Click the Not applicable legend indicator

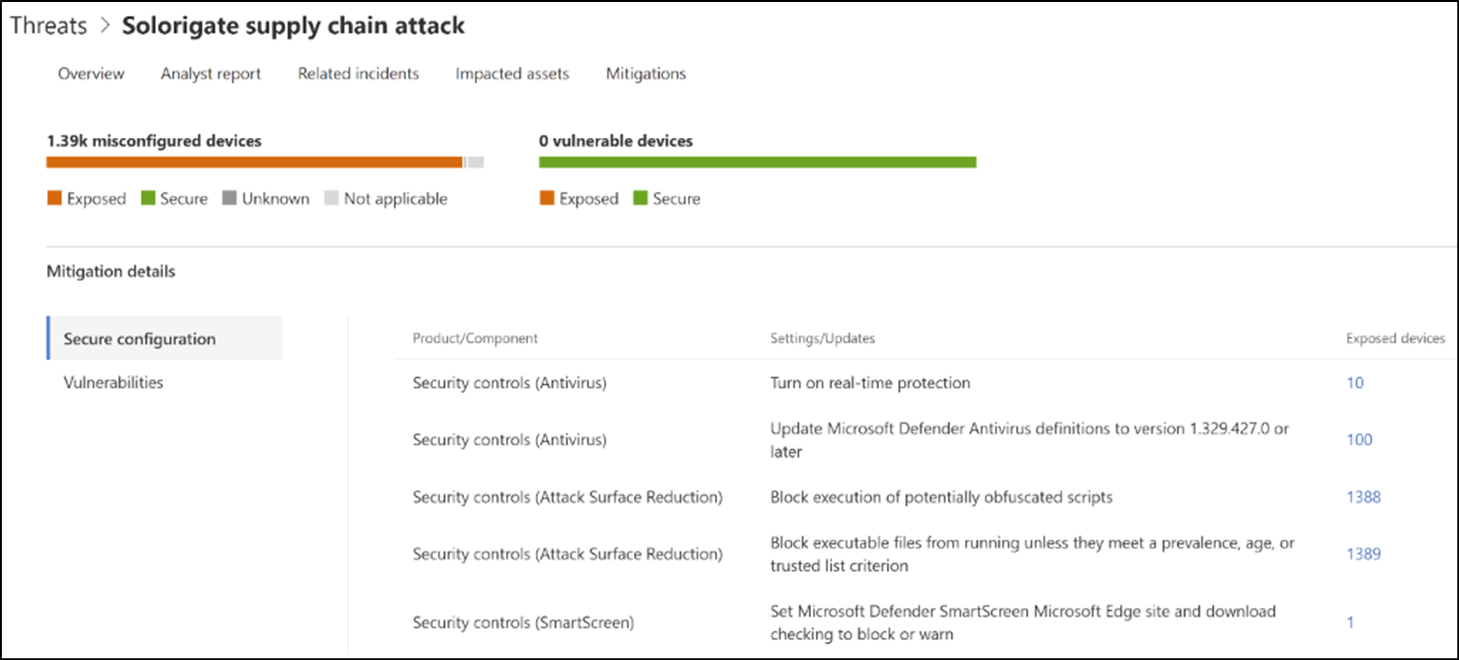[330, 198]
